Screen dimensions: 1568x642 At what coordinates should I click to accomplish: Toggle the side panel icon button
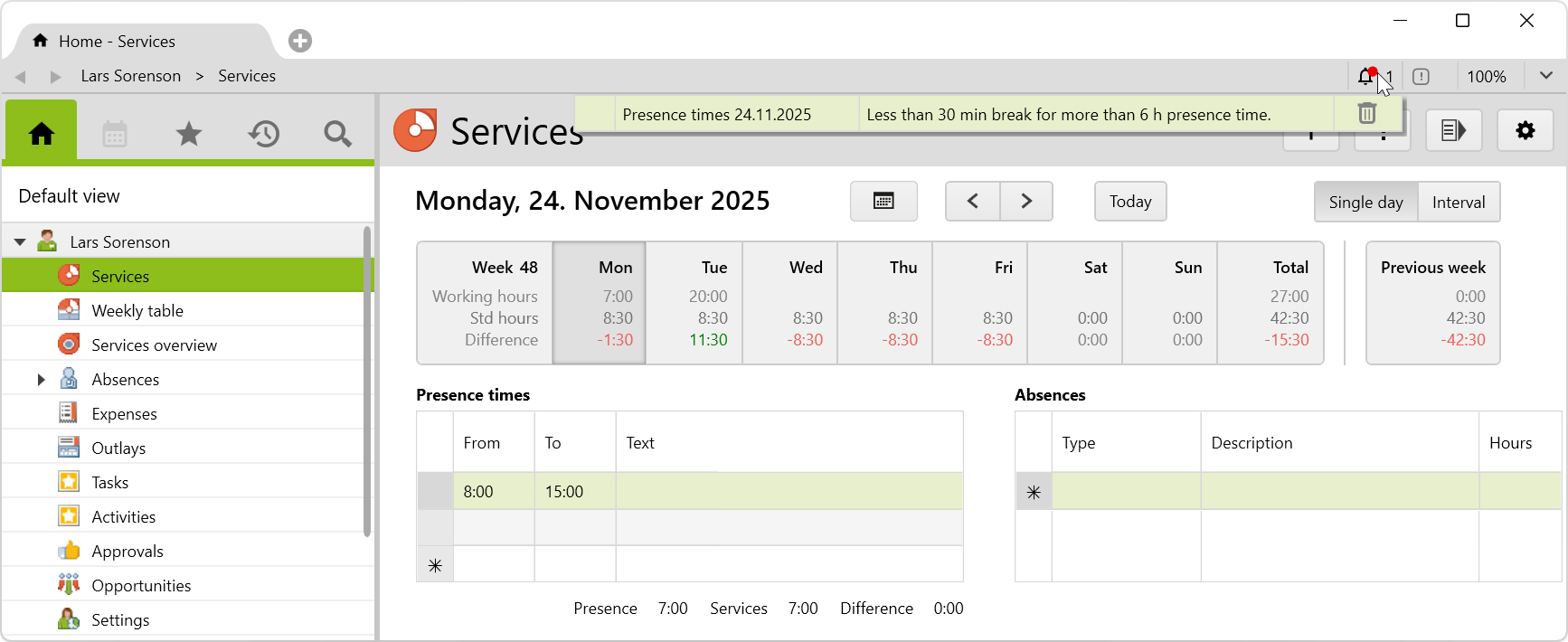pyautogui.click(x=1453, y=131)
